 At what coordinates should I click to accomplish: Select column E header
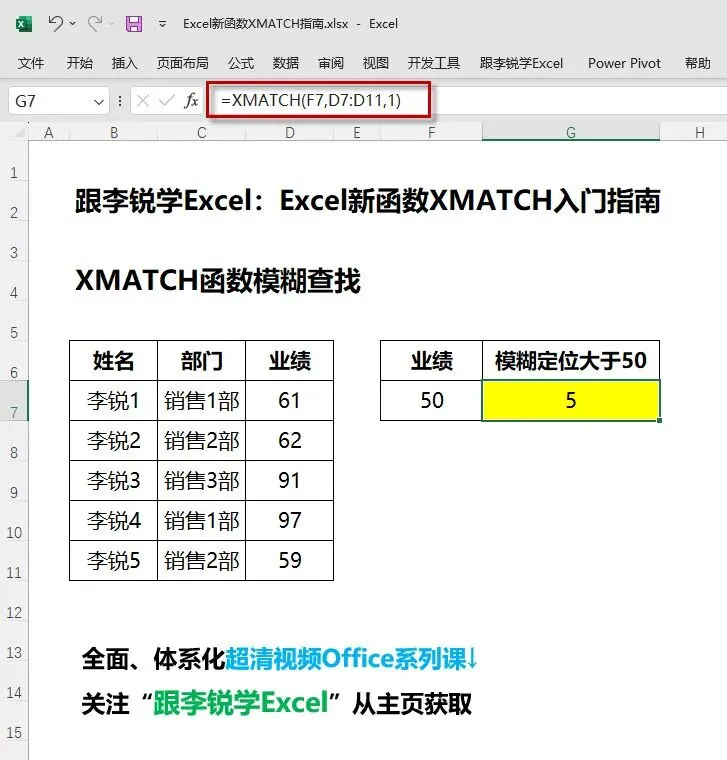pos(357,132)
